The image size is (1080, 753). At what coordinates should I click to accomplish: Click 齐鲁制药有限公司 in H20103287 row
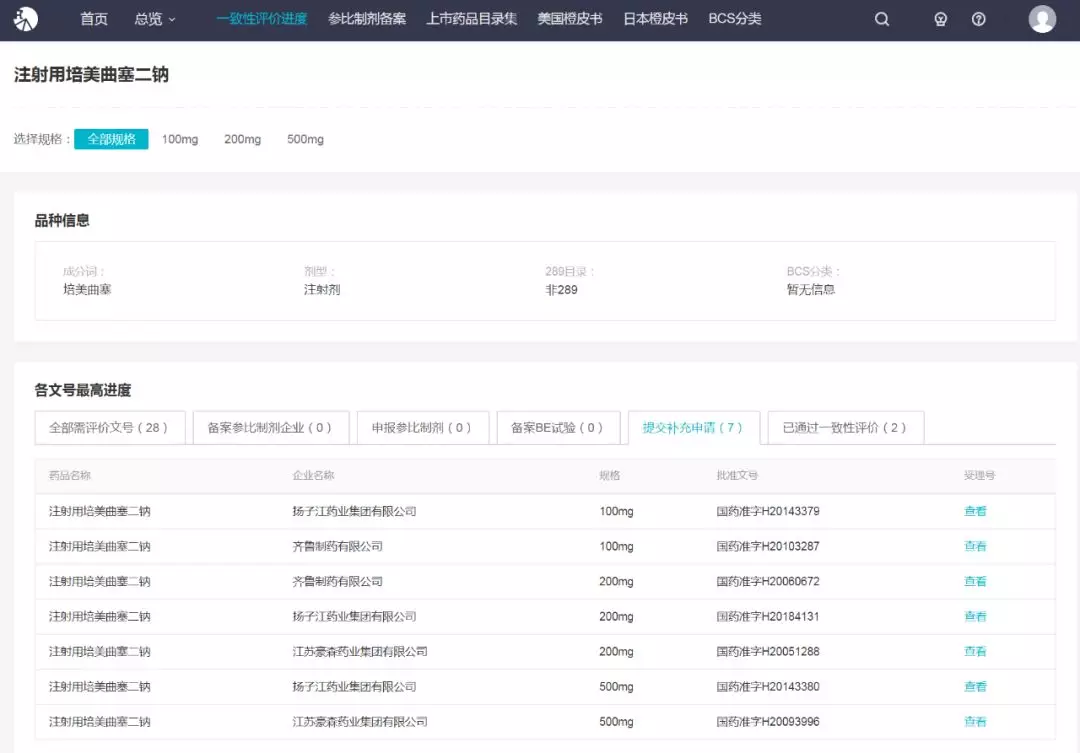pos(338,546)
